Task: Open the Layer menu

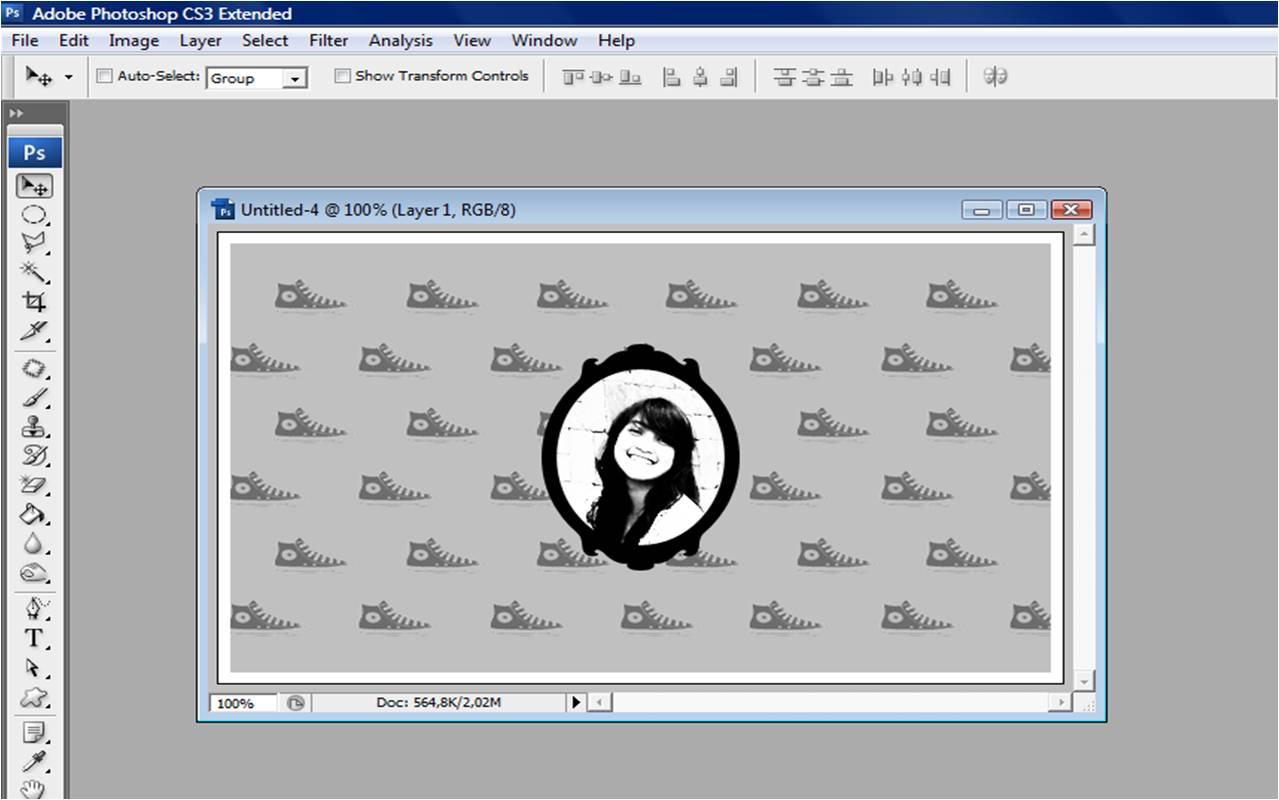Action: coord(200,40)
